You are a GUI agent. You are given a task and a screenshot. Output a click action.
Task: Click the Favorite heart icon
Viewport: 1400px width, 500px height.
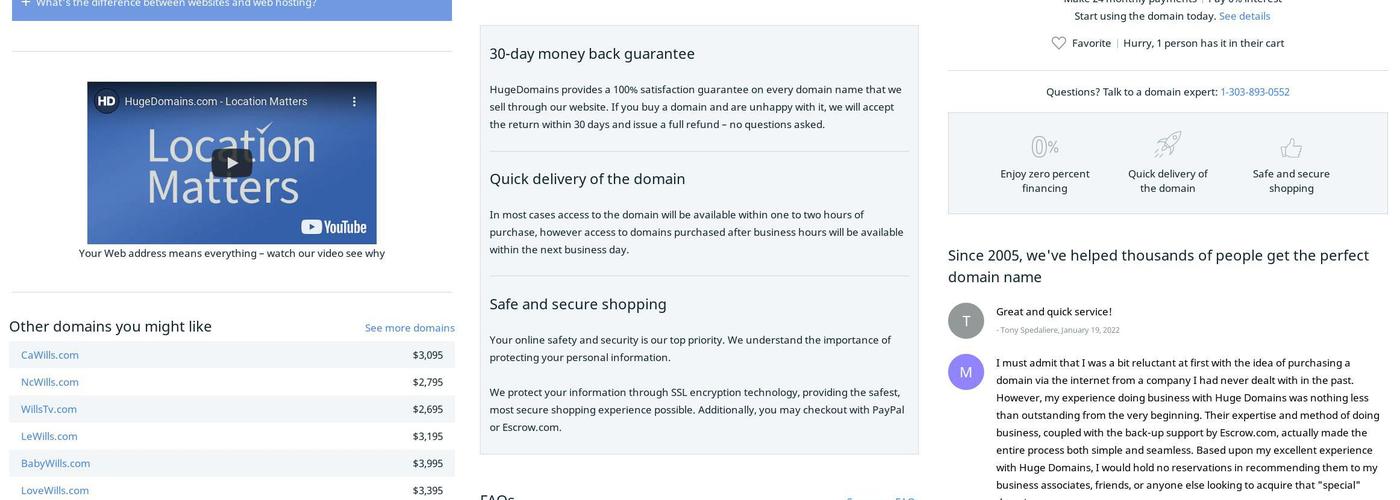(x=1059, y=43)
